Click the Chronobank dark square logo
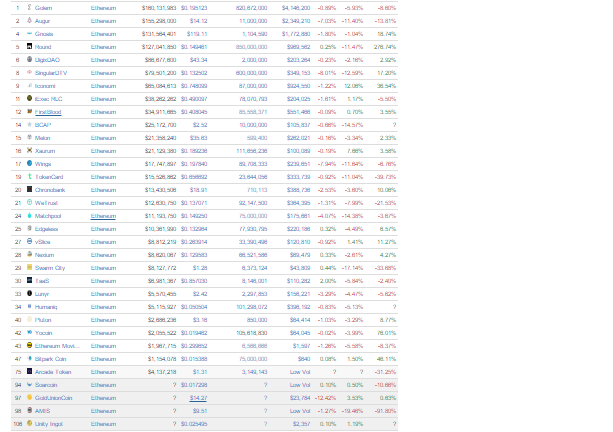613x432 pixels. (29, 189)
